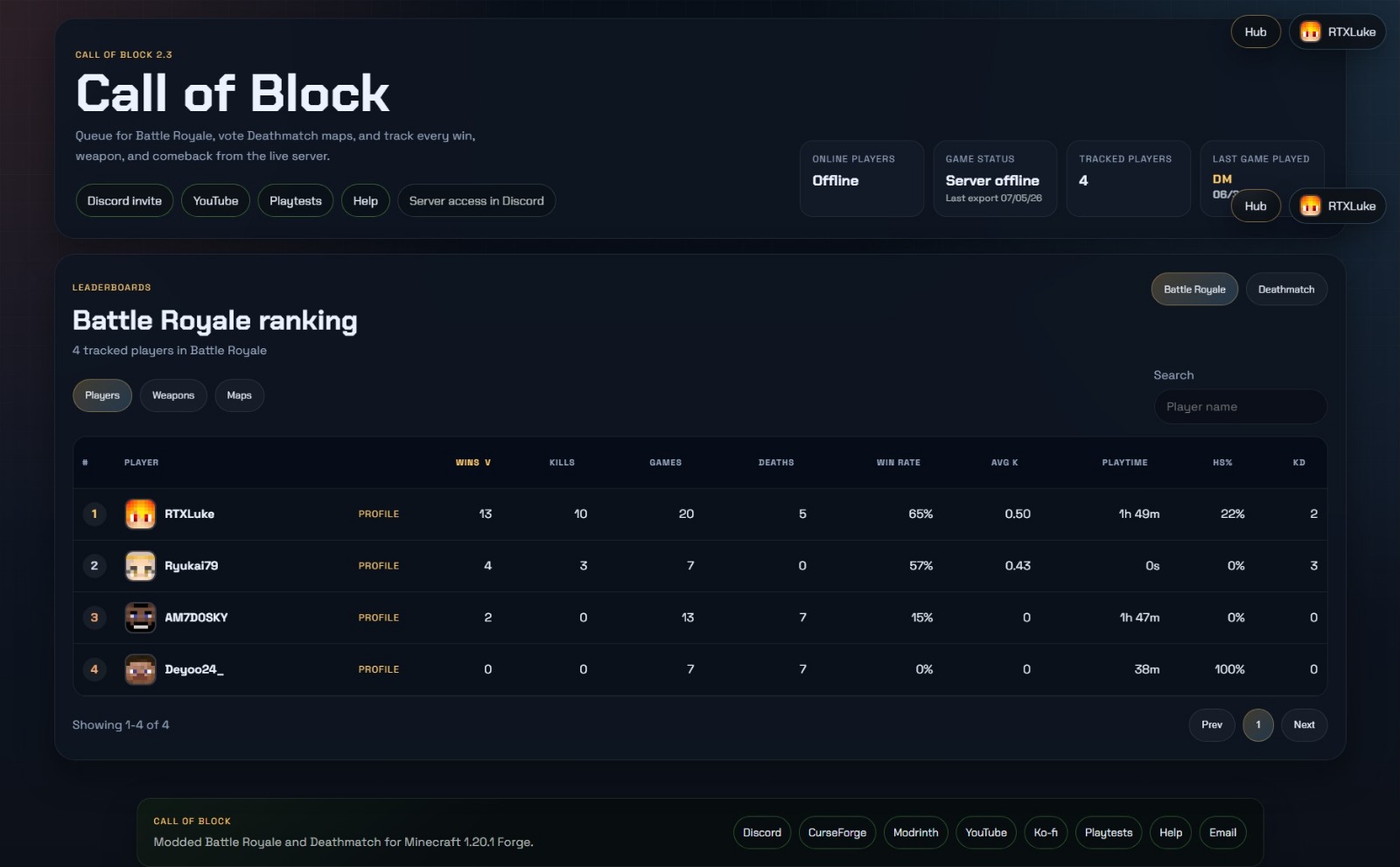The height and width of the screenshot is (867, 1400).
Task: Select the Weapons tab
Action: [x=173, y=395]
